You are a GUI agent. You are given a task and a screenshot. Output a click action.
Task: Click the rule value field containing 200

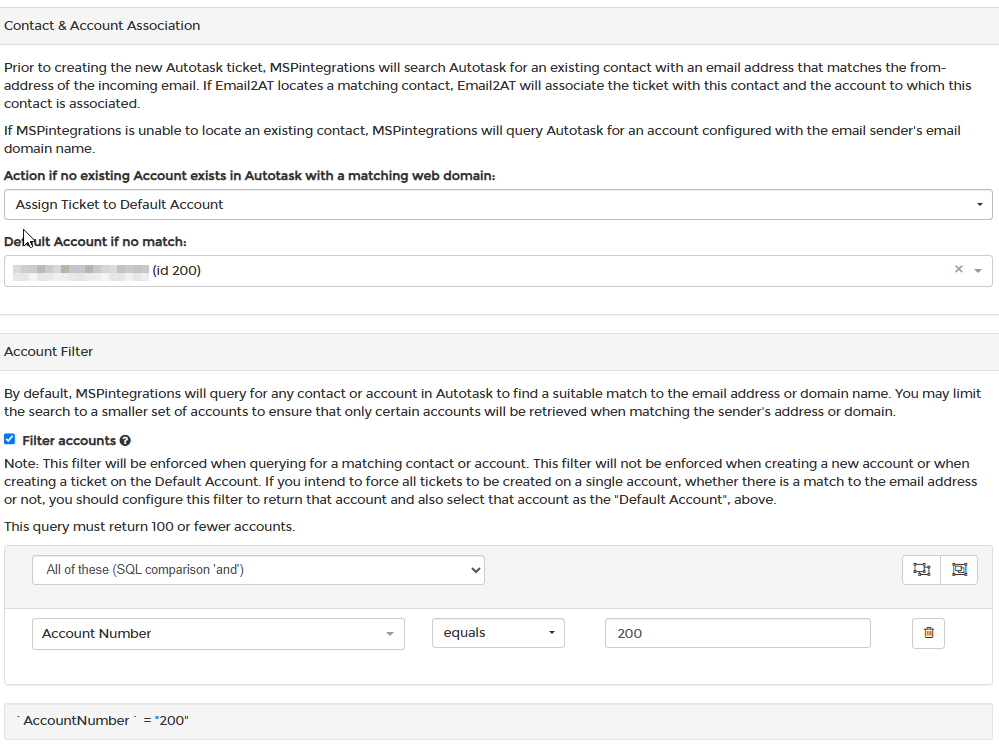click(x=738, y=633)
